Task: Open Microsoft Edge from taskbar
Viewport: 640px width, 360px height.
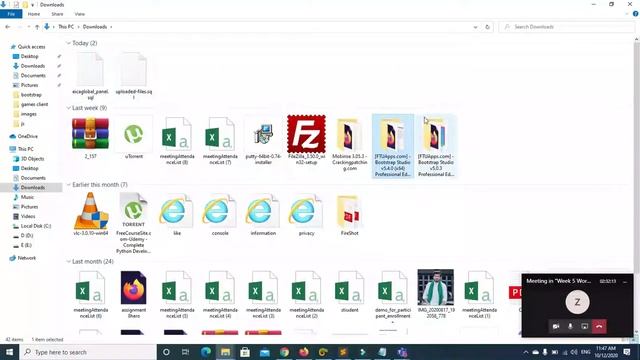Action: [x=206, y=352]
